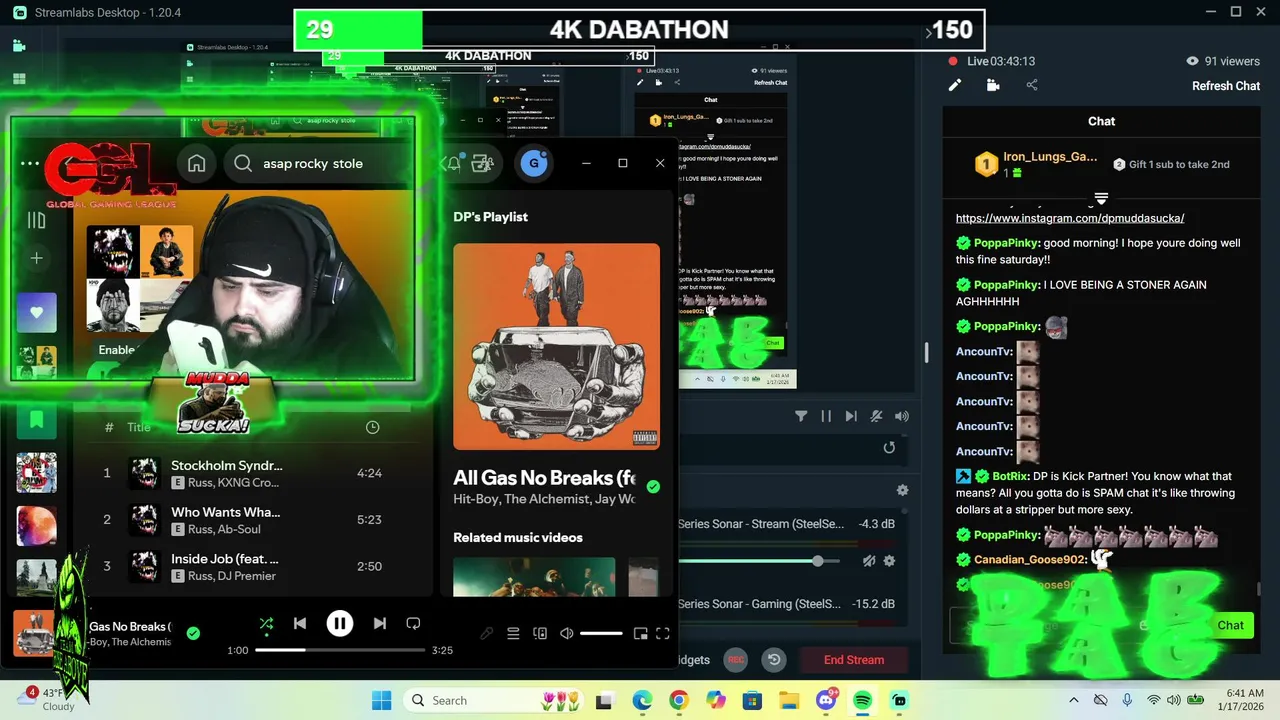
Task: Skip the current alert
Action: point(851,416)
